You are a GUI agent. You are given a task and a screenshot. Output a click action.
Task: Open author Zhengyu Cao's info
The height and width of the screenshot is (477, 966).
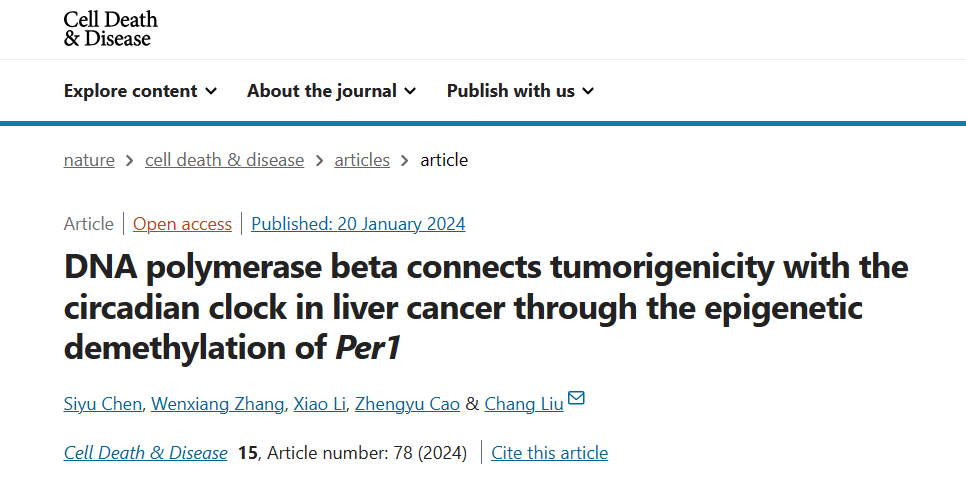coord(407,404)
